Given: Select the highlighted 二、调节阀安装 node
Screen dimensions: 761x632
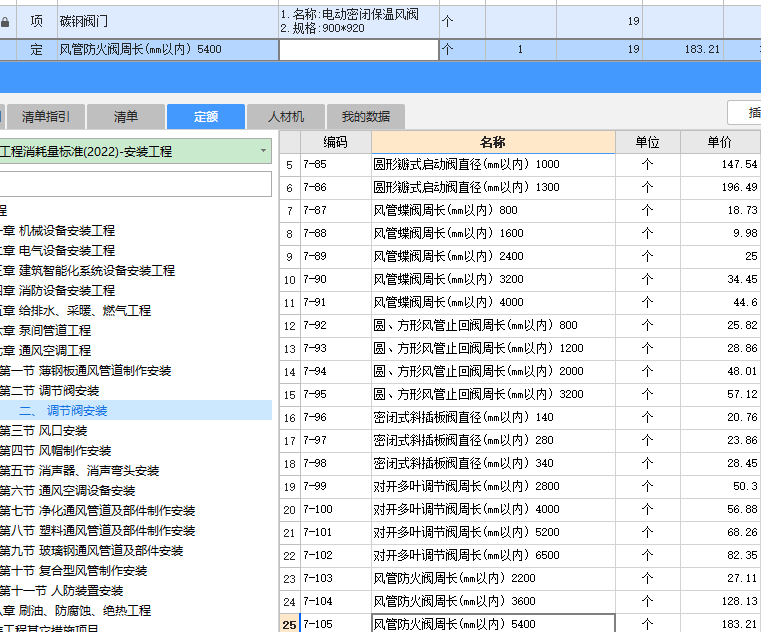Looking at the screenshot, I should click(x=63, y=411).
